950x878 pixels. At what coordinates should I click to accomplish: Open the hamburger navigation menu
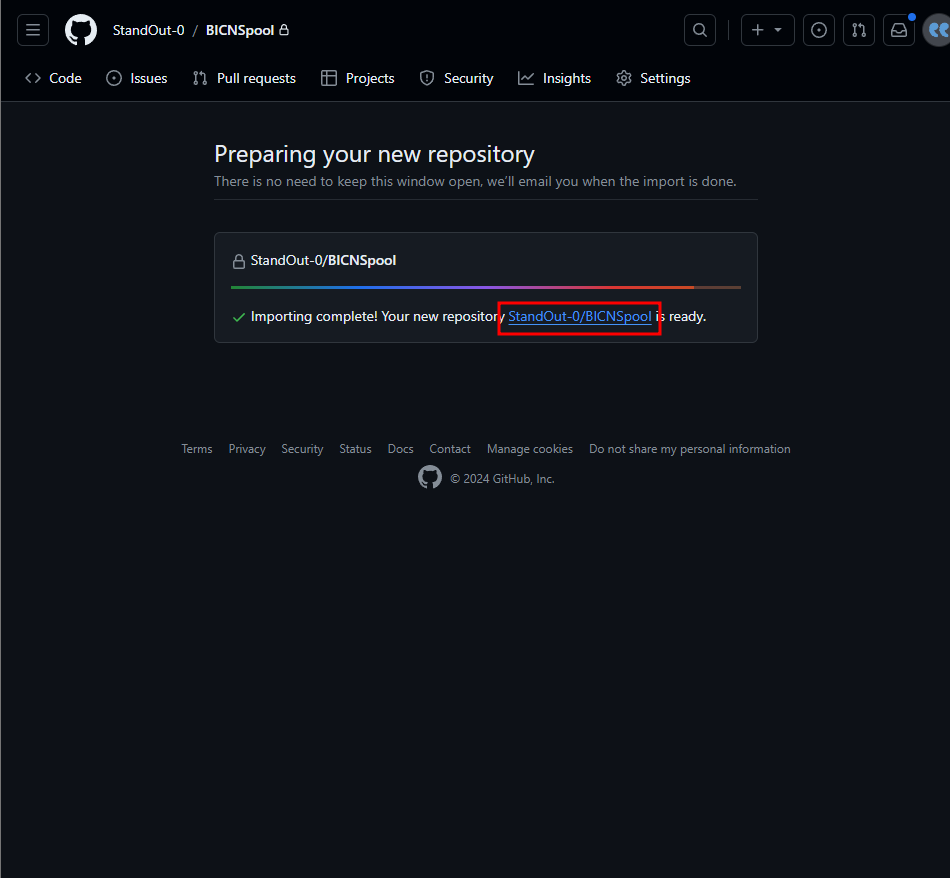click(33, 30)
